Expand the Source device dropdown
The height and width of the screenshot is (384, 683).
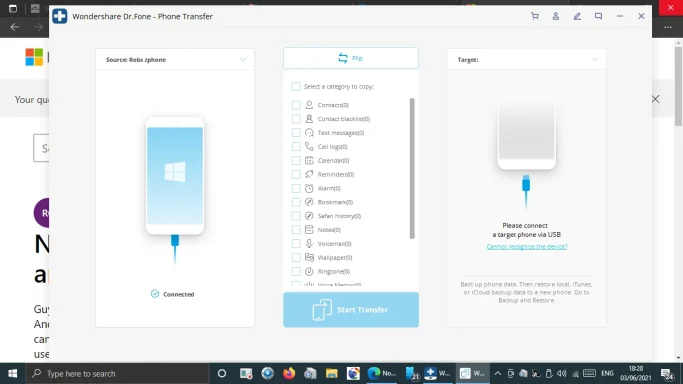click(x=243, y=60)
